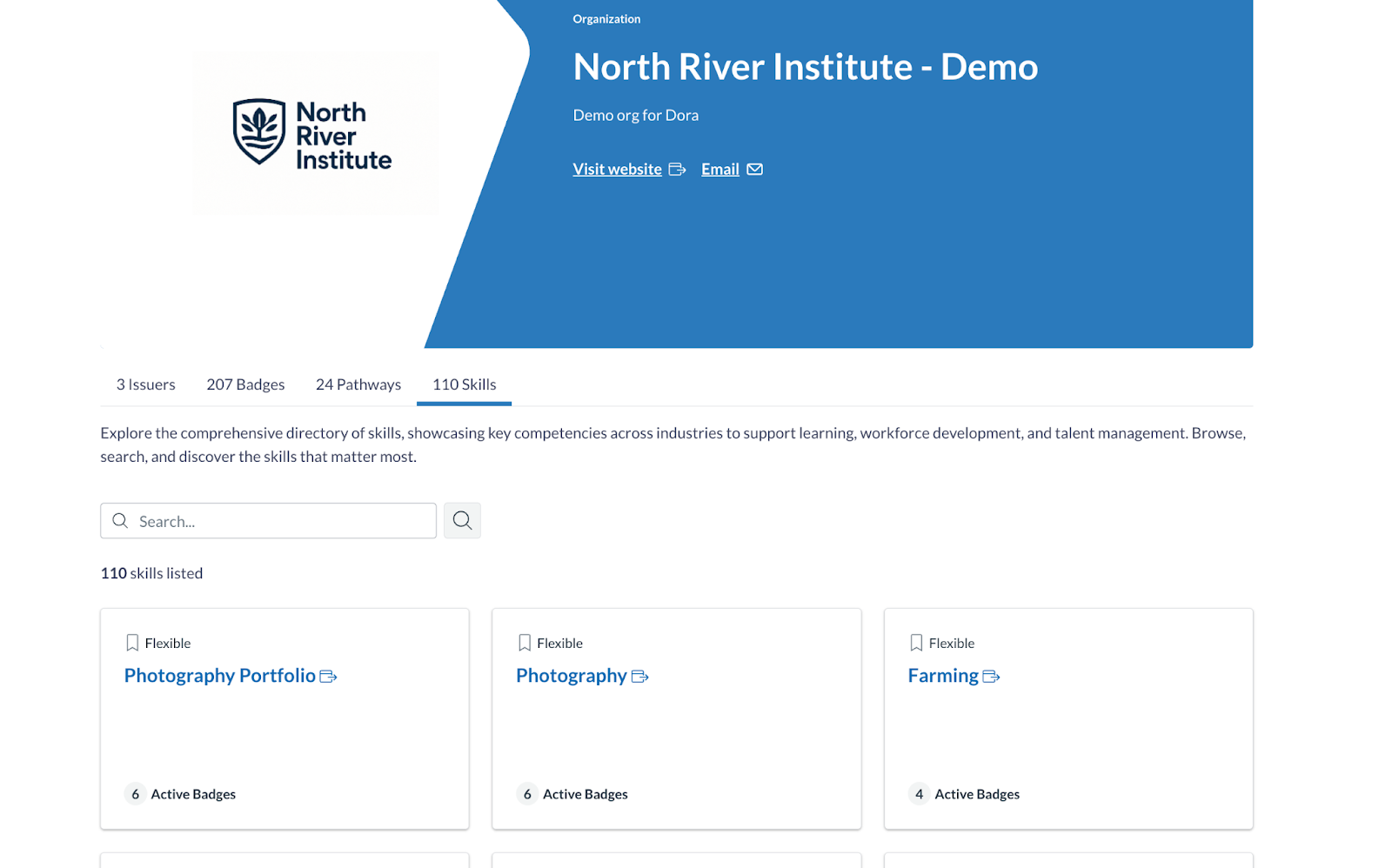The height and width of the screenshot is (868, 1392).
Task: Click the Email link
Action: click(x=719, y=169)
